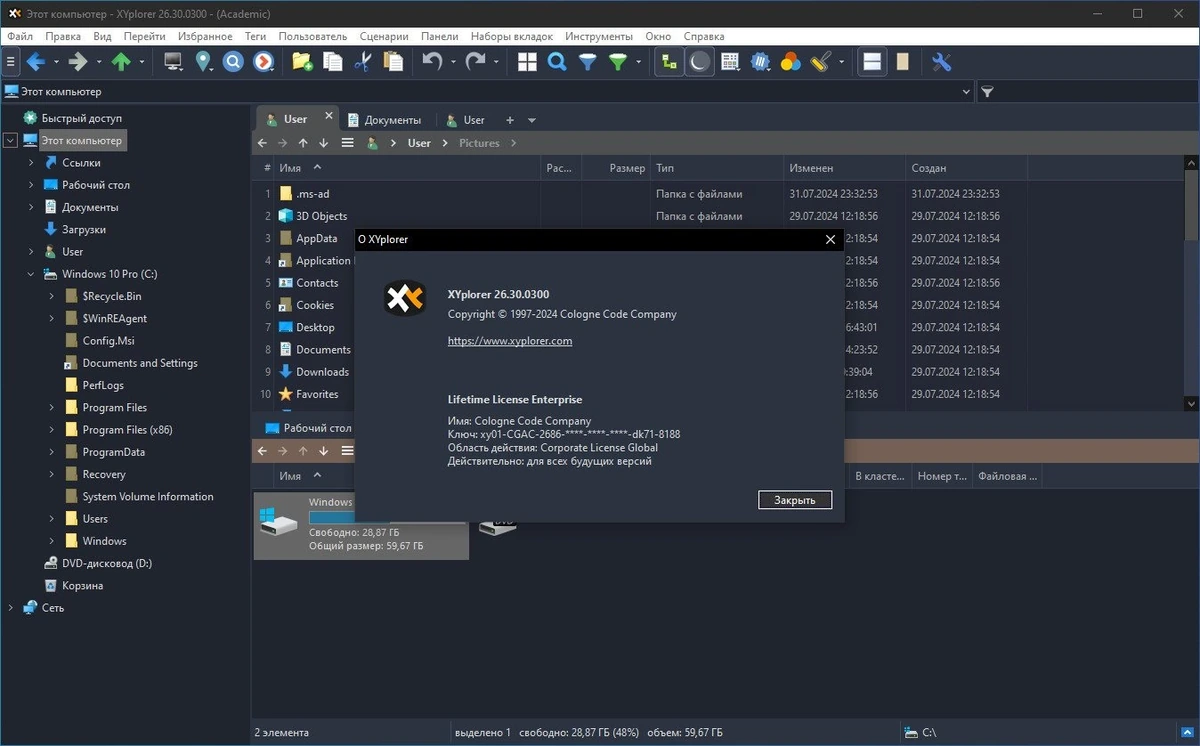Select DVD-дисковод (D:) in the tree
This screenshot has width=1200, height=746.
point(107,564)
